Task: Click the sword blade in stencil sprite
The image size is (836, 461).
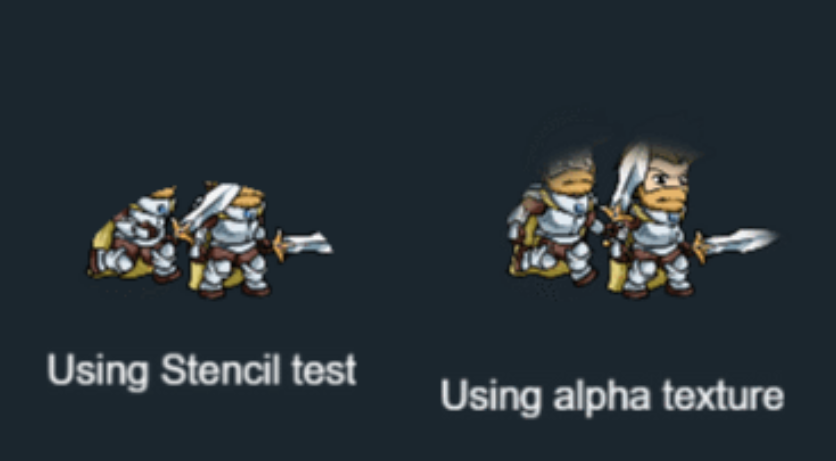Action: 309,243
